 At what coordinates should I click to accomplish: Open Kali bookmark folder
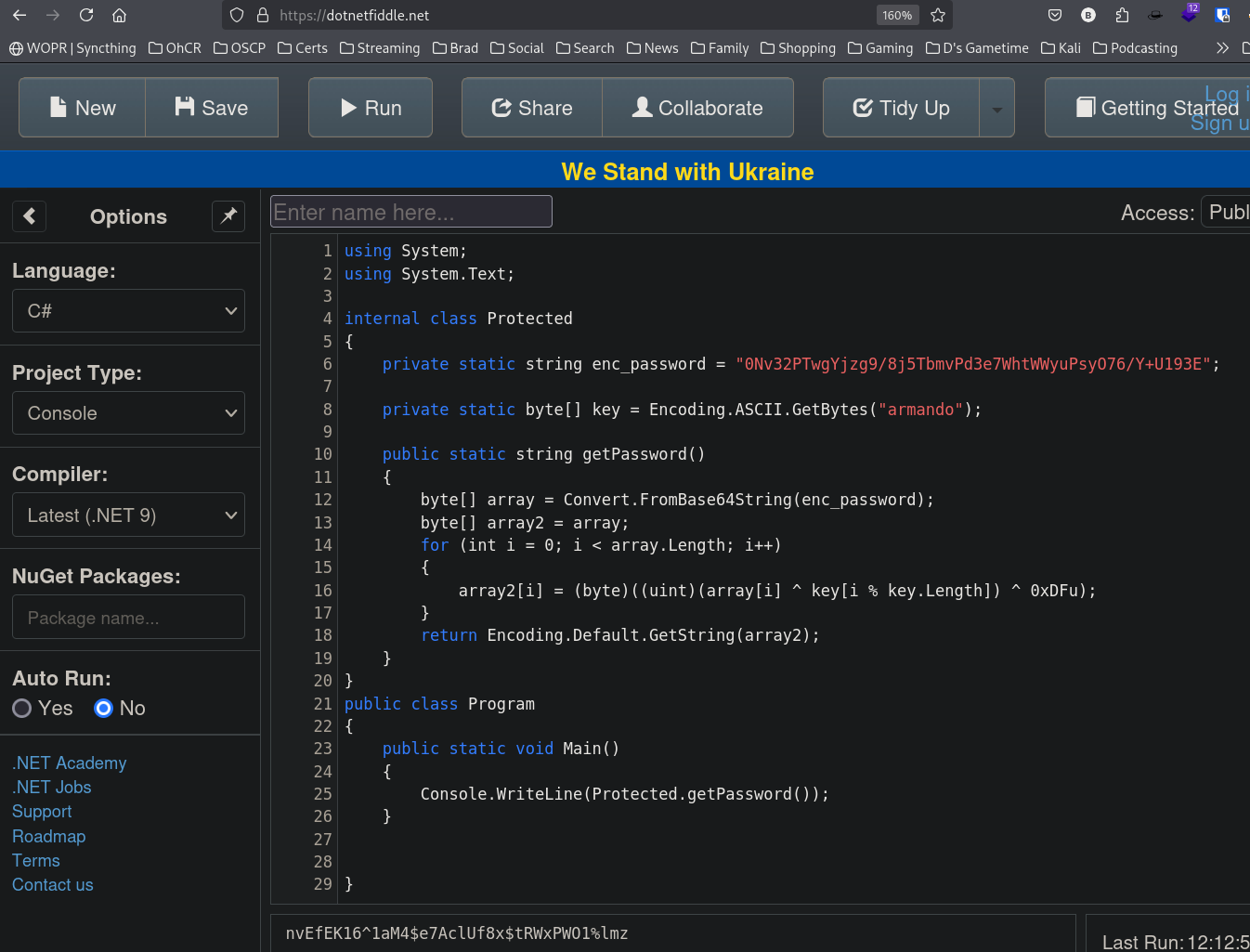1061,48
